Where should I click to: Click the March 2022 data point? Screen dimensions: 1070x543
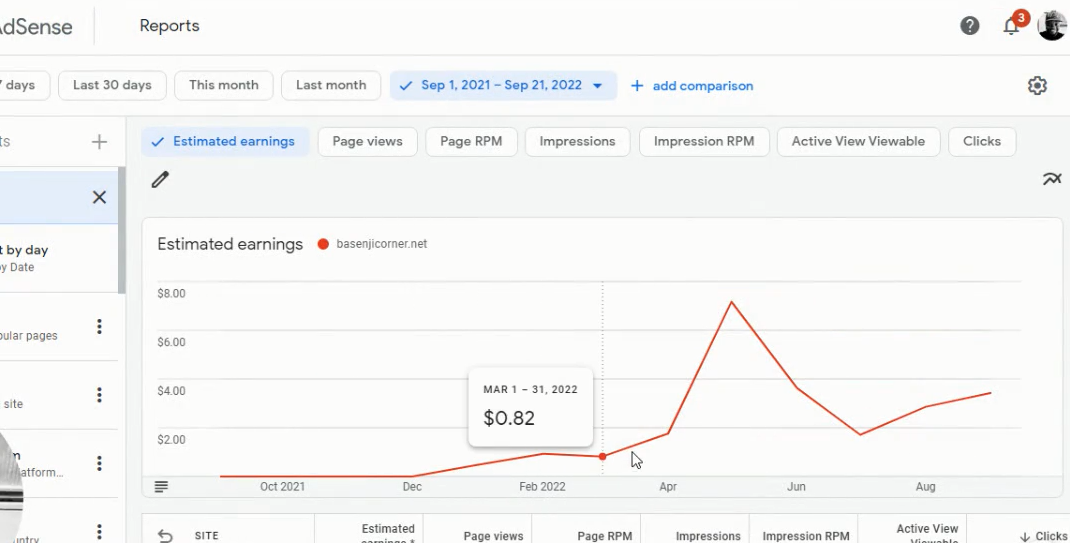602,456
